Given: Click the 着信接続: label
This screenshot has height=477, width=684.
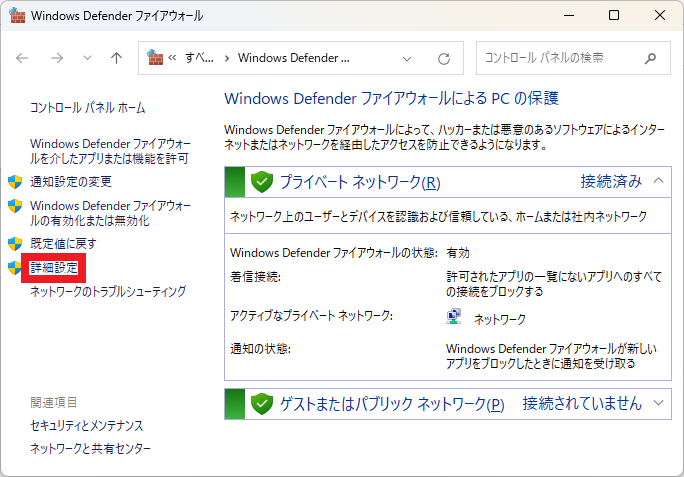Looking at the screenshot, I should coord(256,277).
